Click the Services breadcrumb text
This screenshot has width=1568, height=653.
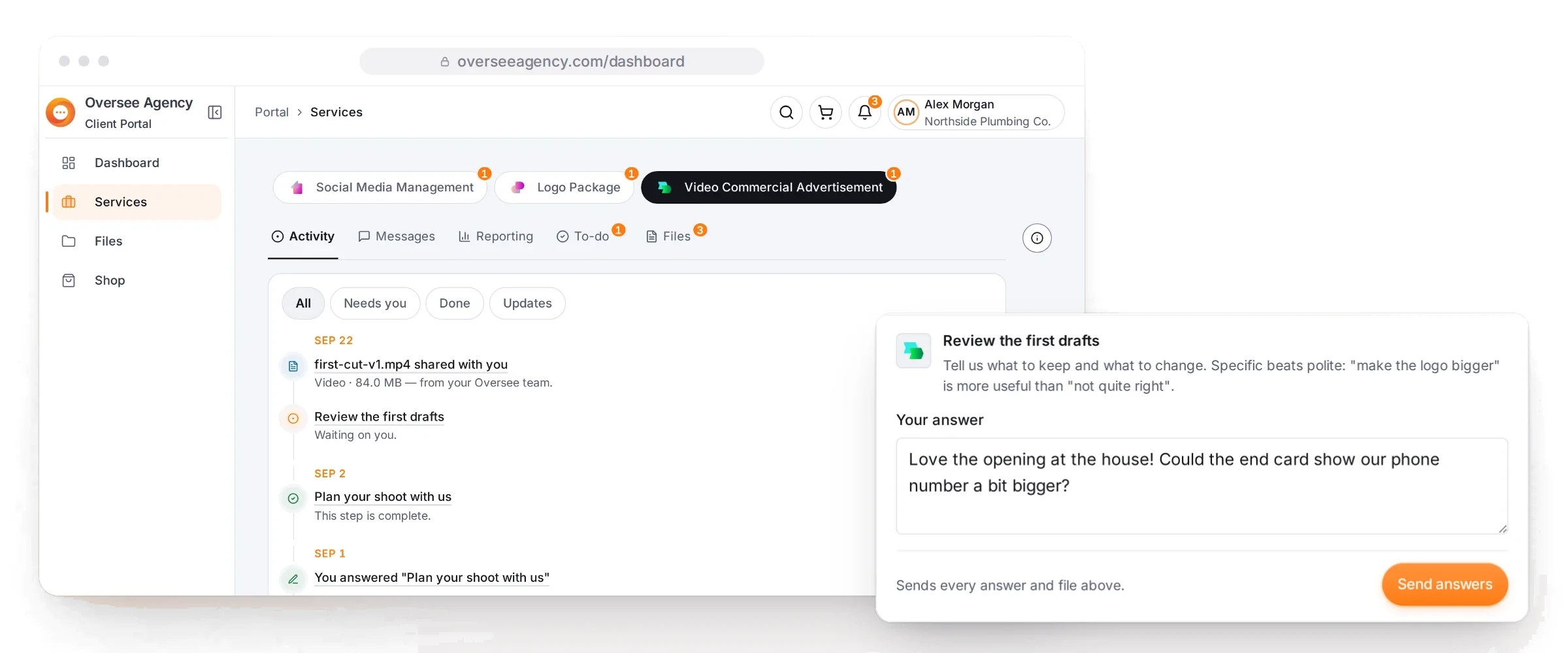(x=336, y=112)
